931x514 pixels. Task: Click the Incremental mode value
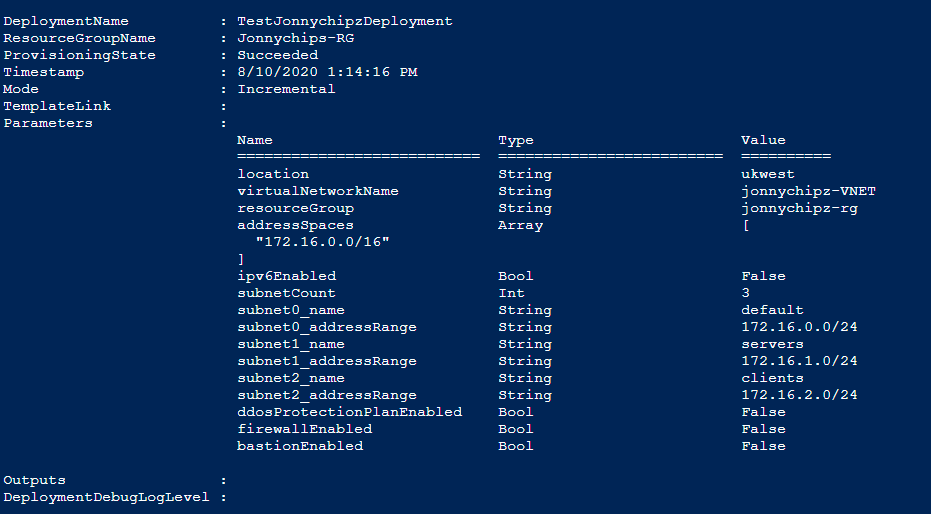[286, 89]
